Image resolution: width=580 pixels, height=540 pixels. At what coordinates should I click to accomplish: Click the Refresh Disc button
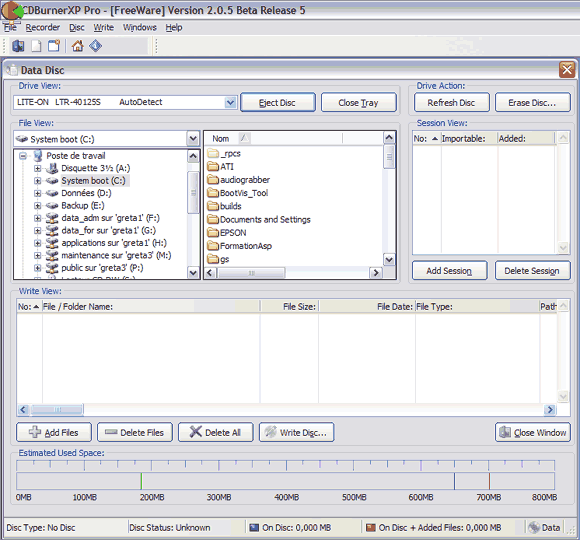pos(452,102)
